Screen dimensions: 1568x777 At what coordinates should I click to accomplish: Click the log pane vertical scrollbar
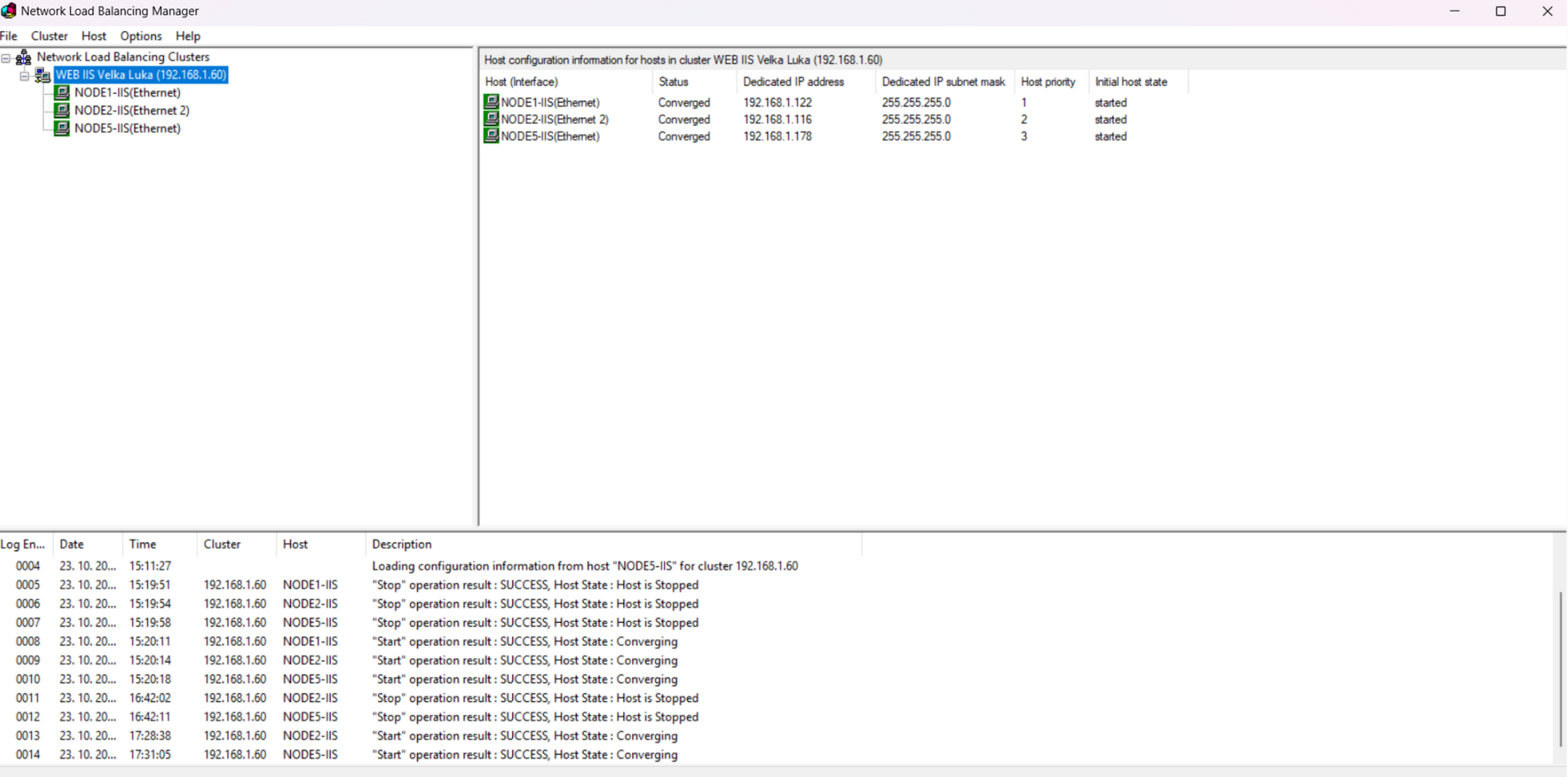[1560, 669]
